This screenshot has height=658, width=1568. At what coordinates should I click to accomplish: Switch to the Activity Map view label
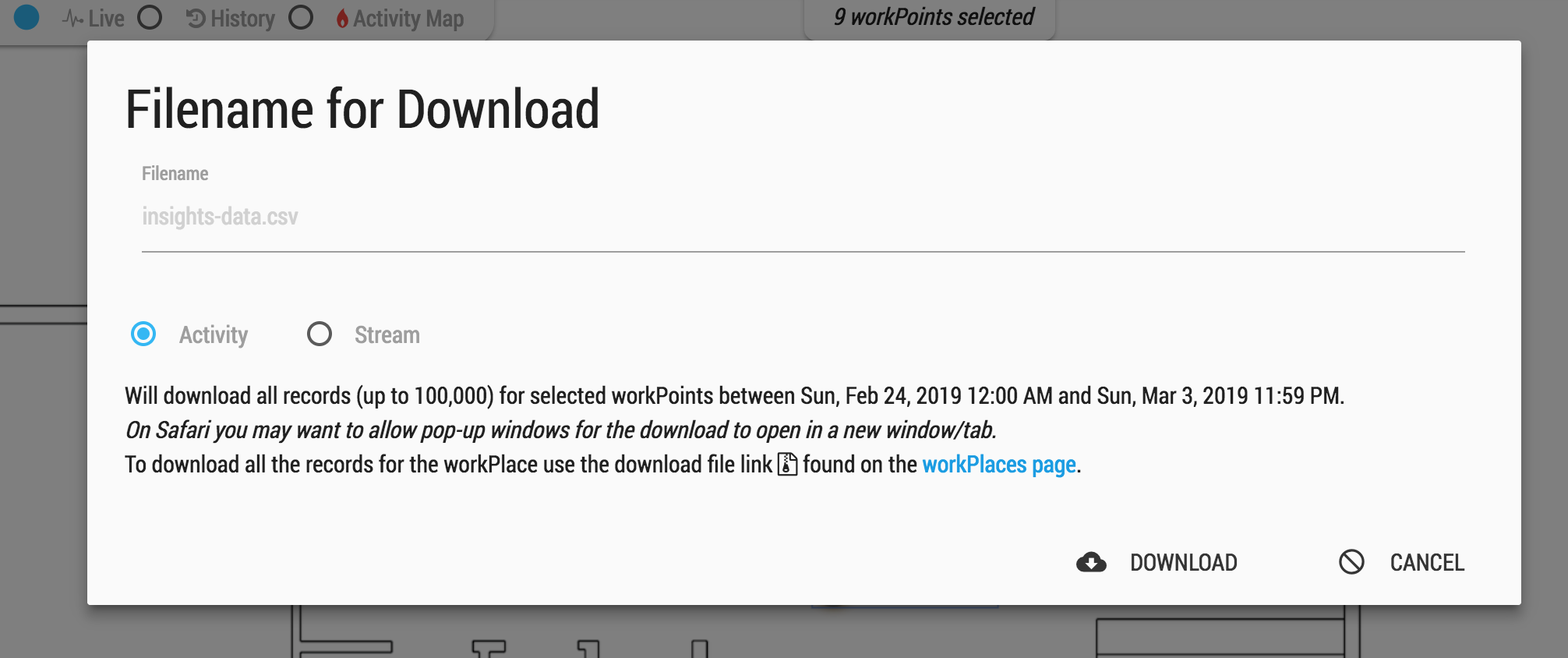click(x=408, y=19)
